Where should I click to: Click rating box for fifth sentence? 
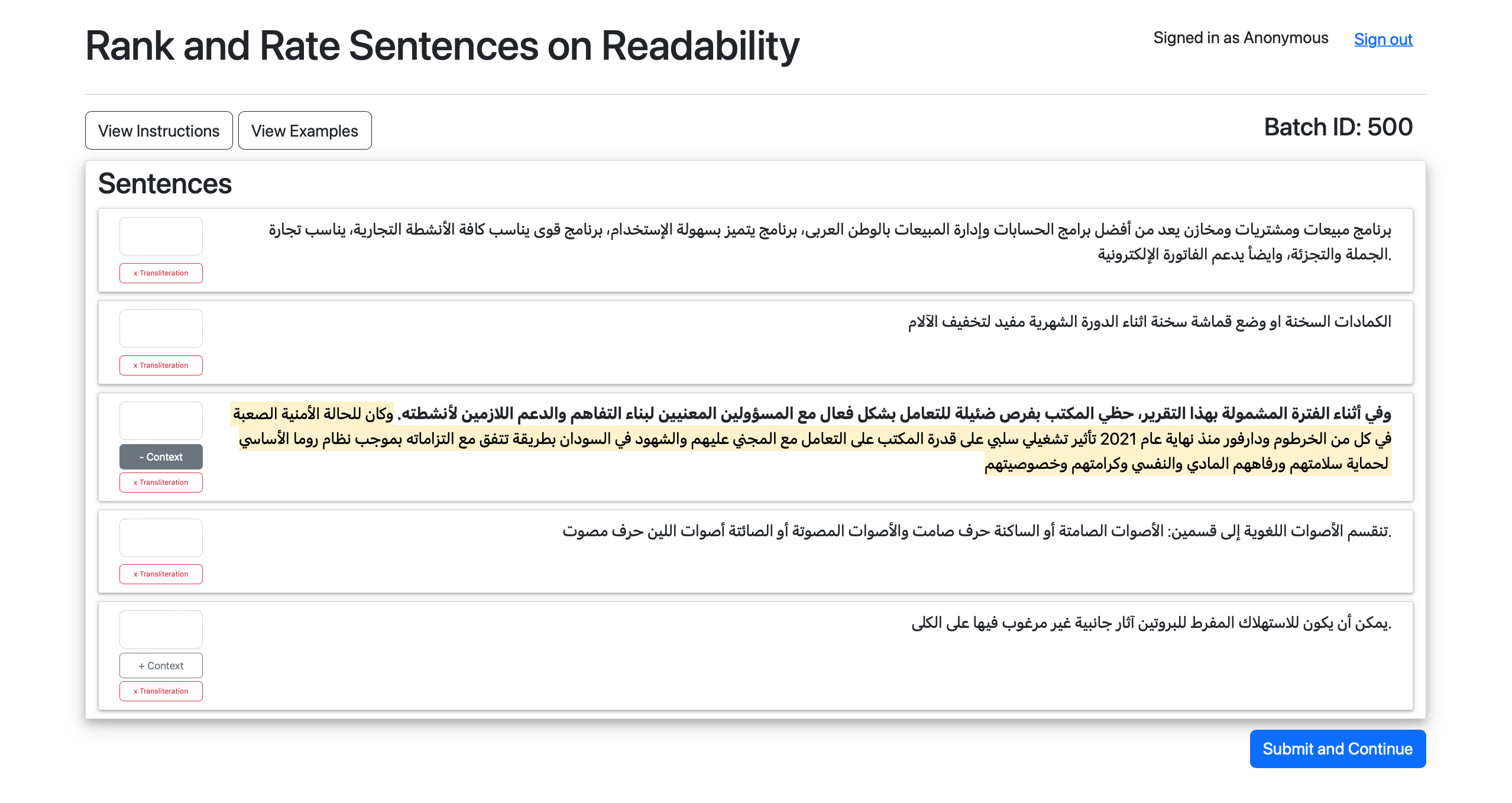(x=161, y=629)
